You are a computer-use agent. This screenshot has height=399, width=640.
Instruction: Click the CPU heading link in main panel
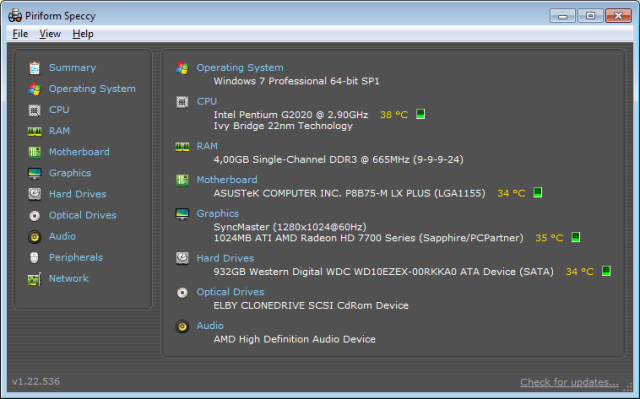point(207,102)
